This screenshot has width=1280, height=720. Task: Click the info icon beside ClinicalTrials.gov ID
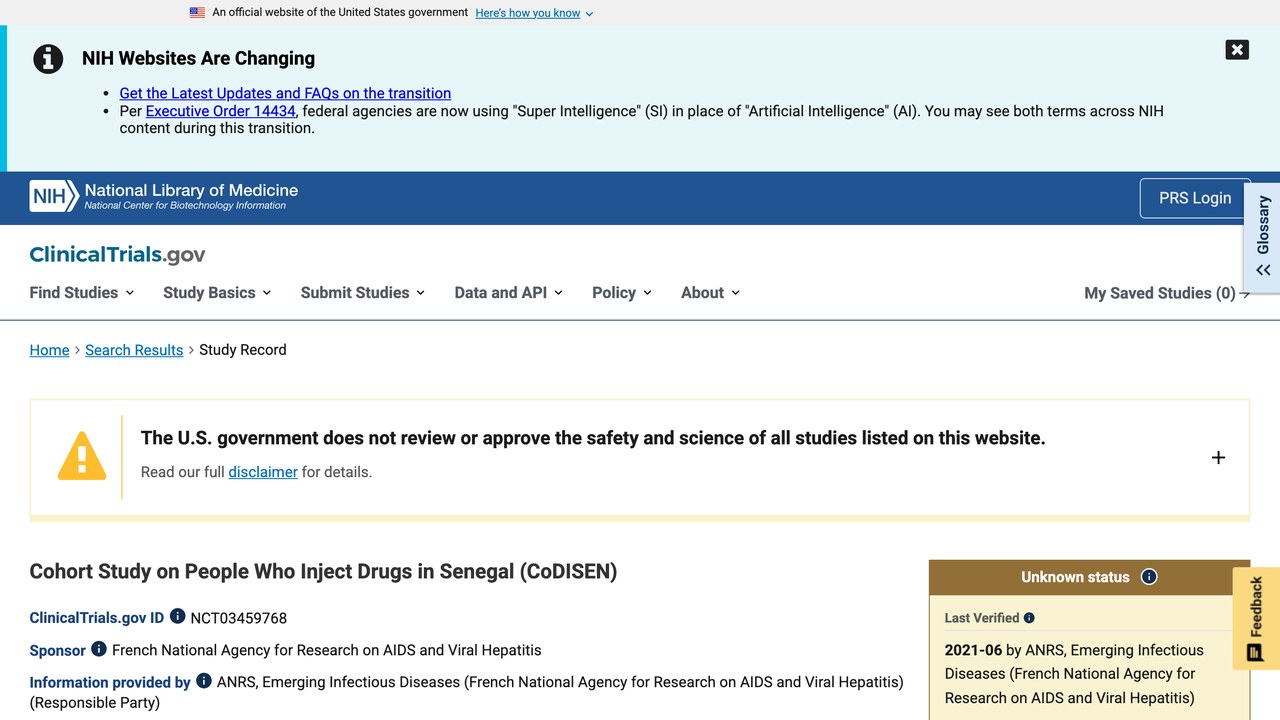(177, 617)
